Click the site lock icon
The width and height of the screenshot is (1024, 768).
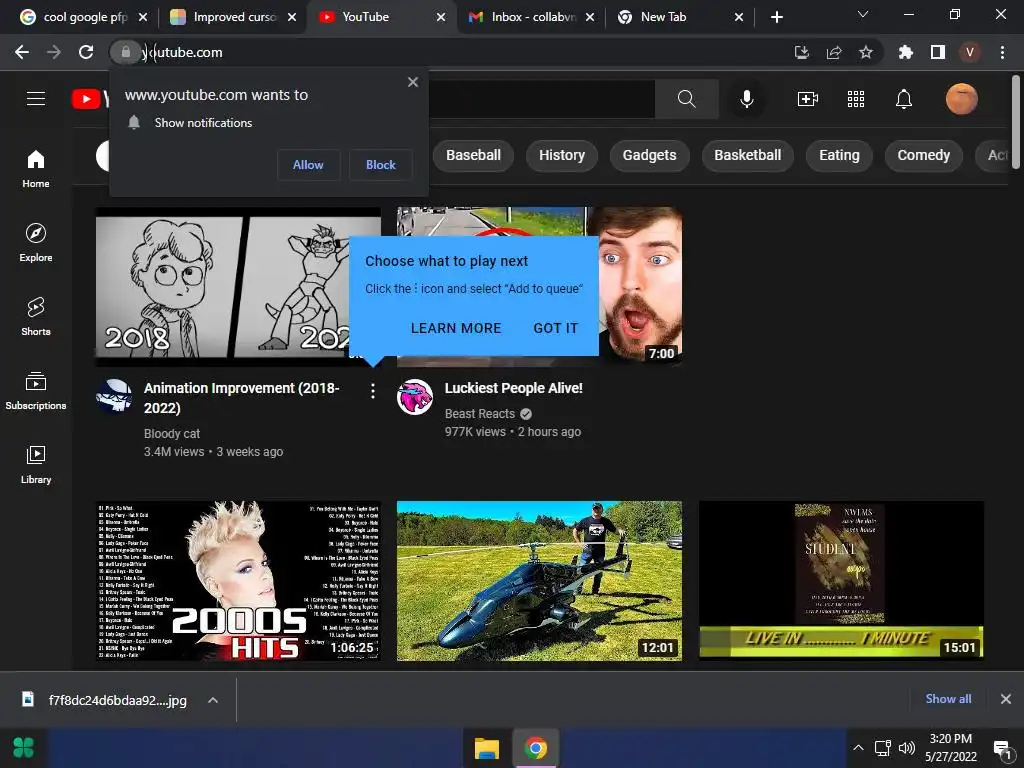(125, 52)
